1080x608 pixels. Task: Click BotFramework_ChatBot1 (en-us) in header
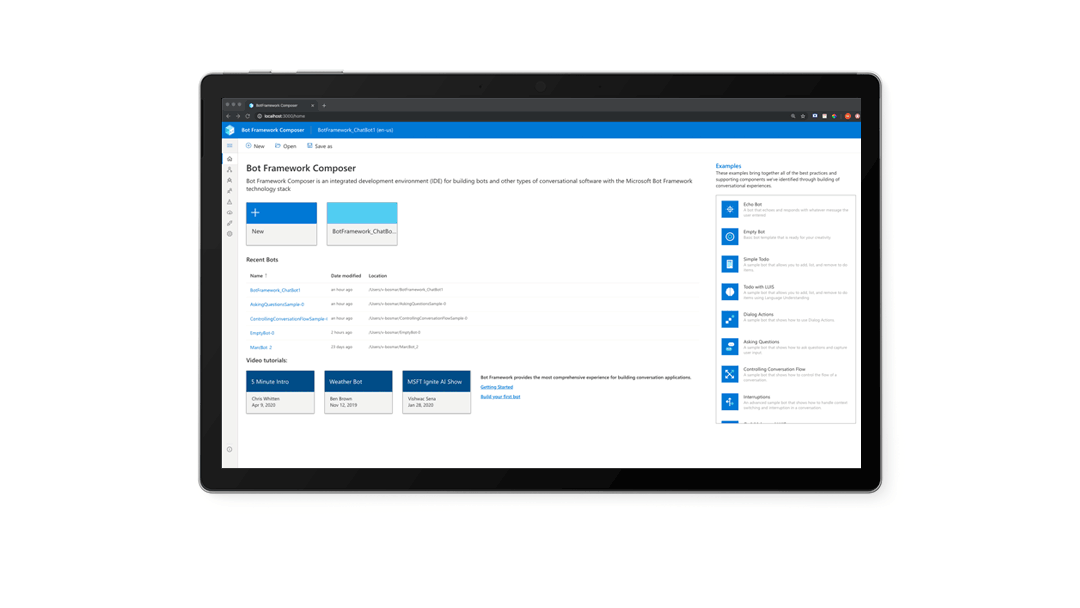[x=355, y=130]
